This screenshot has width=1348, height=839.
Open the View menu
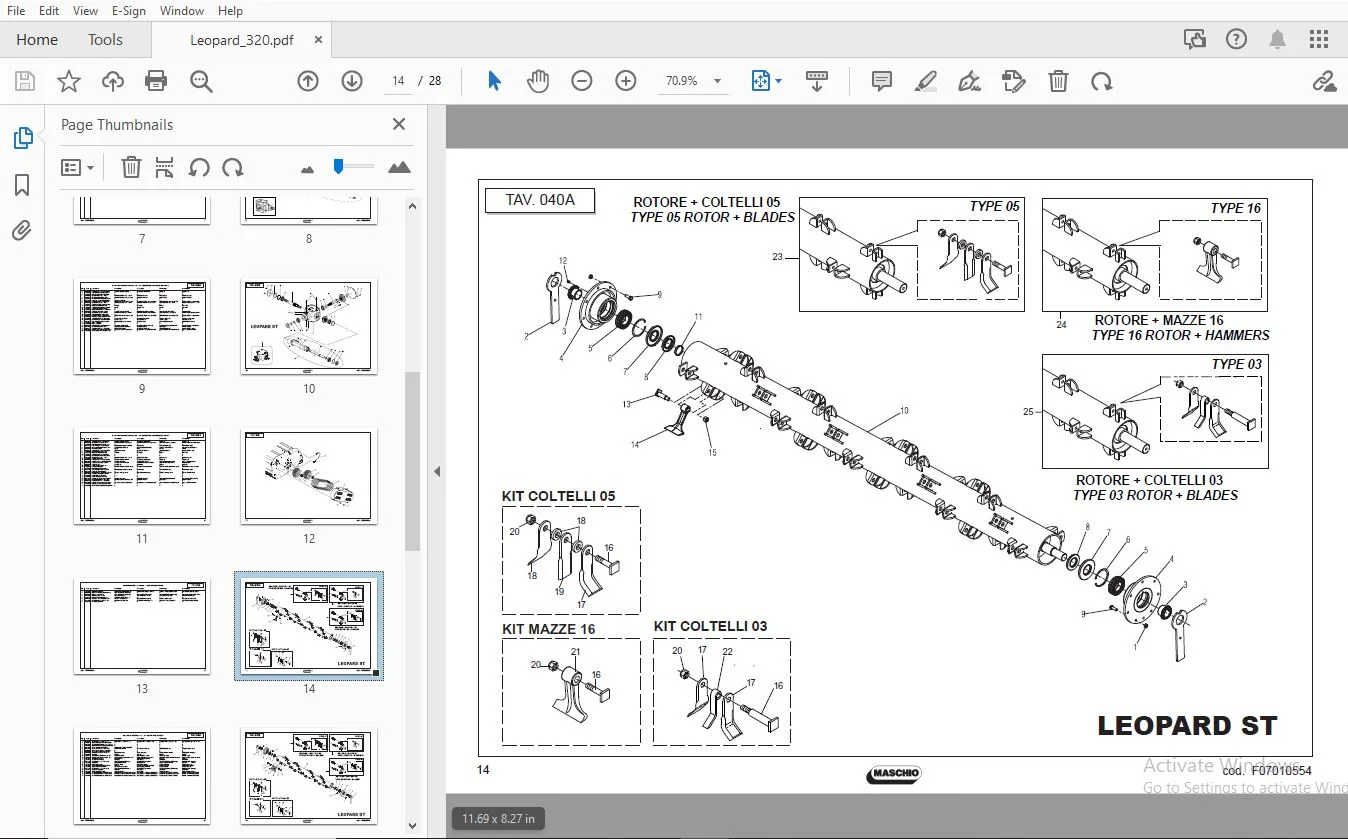pyautogui.click(x=86, y=11)
